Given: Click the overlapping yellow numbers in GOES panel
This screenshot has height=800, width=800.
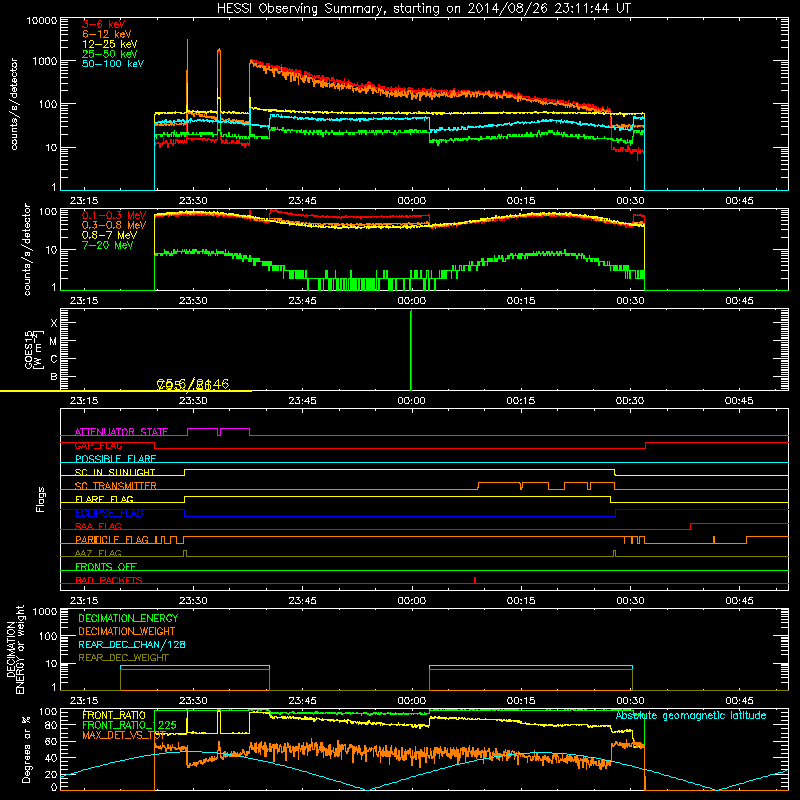Looking at the screenshot, I should pyautogui.click(x=193, y=384).
